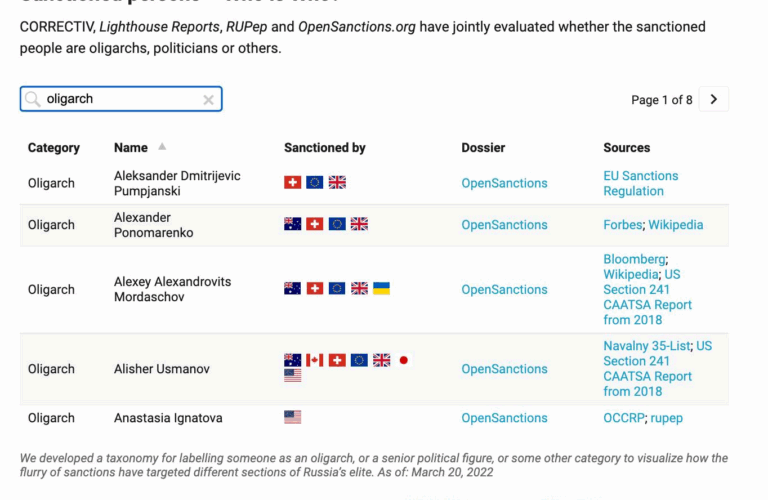Sort table by Name column arrow

click(162, 147)
